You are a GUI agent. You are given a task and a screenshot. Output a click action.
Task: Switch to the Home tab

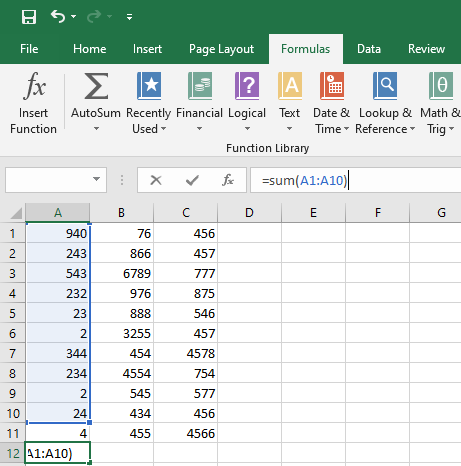click(89, 49)
